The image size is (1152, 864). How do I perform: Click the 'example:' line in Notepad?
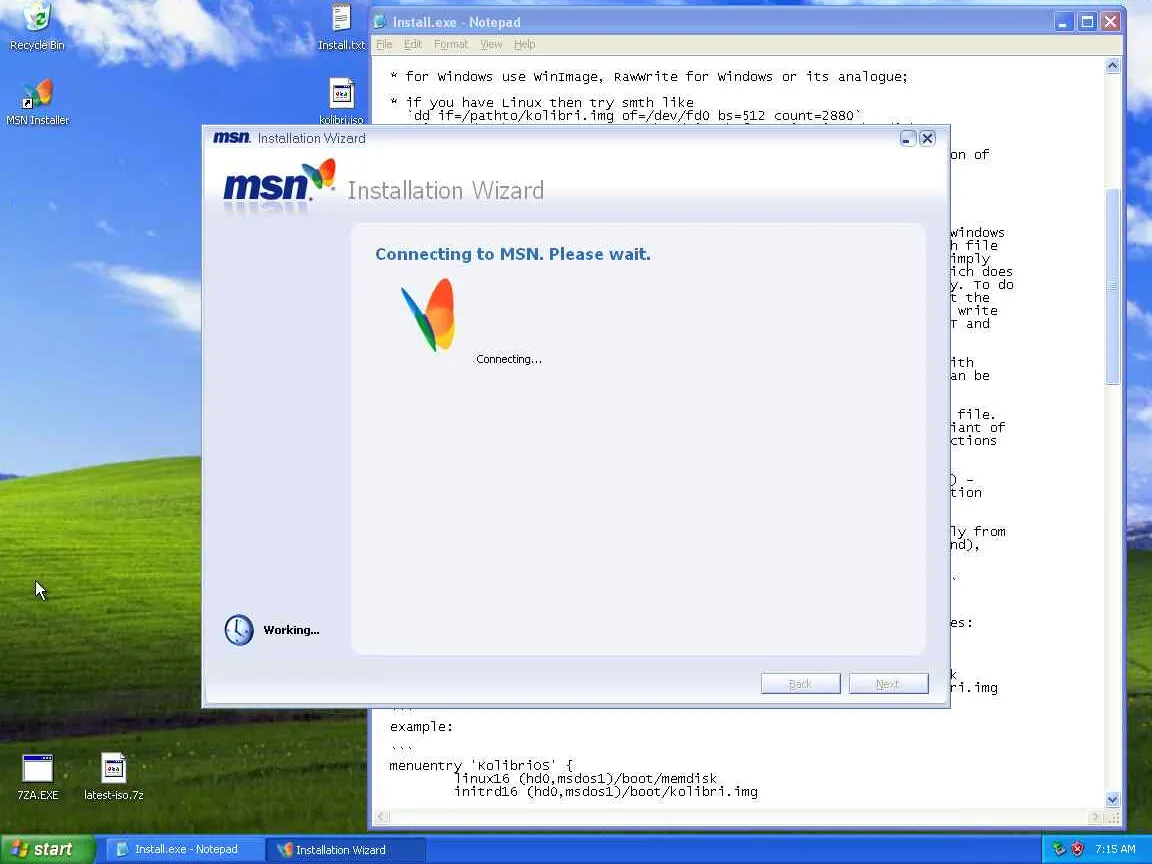[421, 727]
